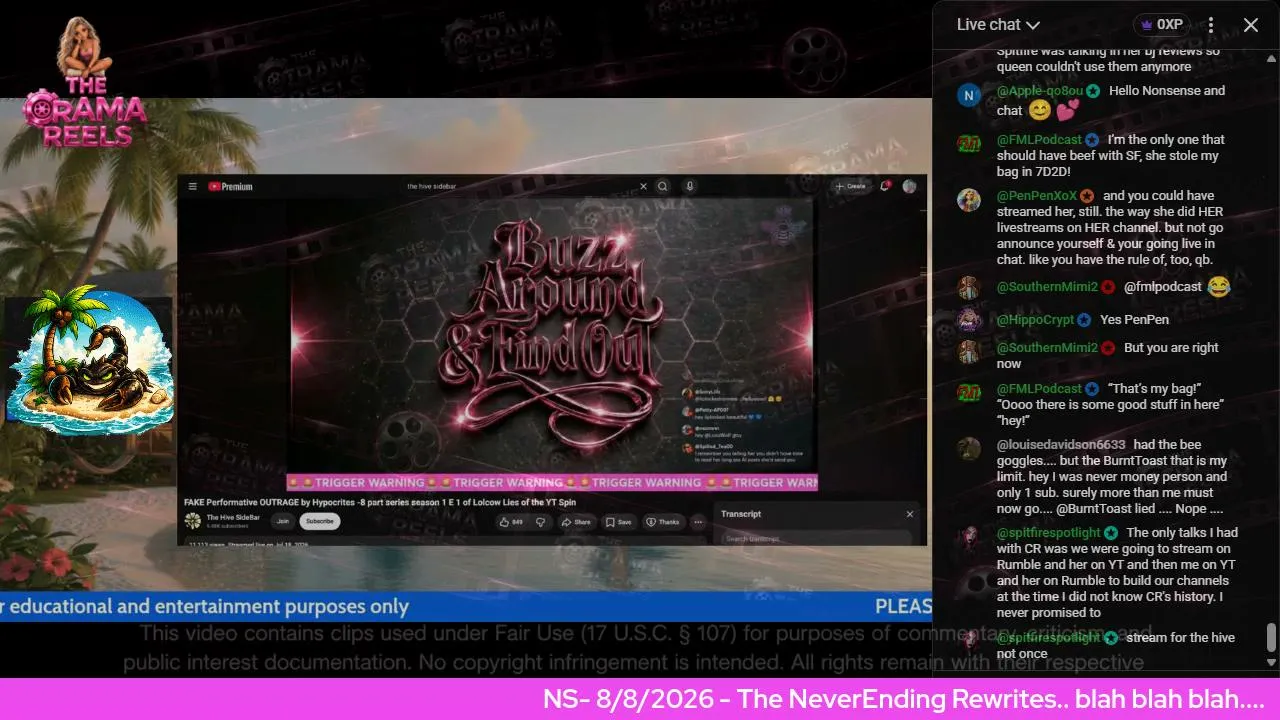Click the chat scrollbar down arrow
This screenshot has height=720, width=1280.
[x=1271, y=662]
